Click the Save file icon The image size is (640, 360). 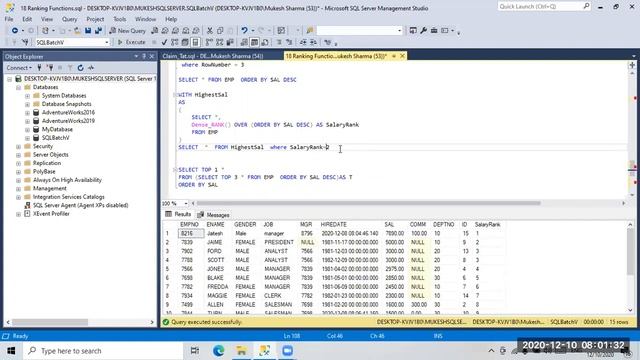pos(88,31)
